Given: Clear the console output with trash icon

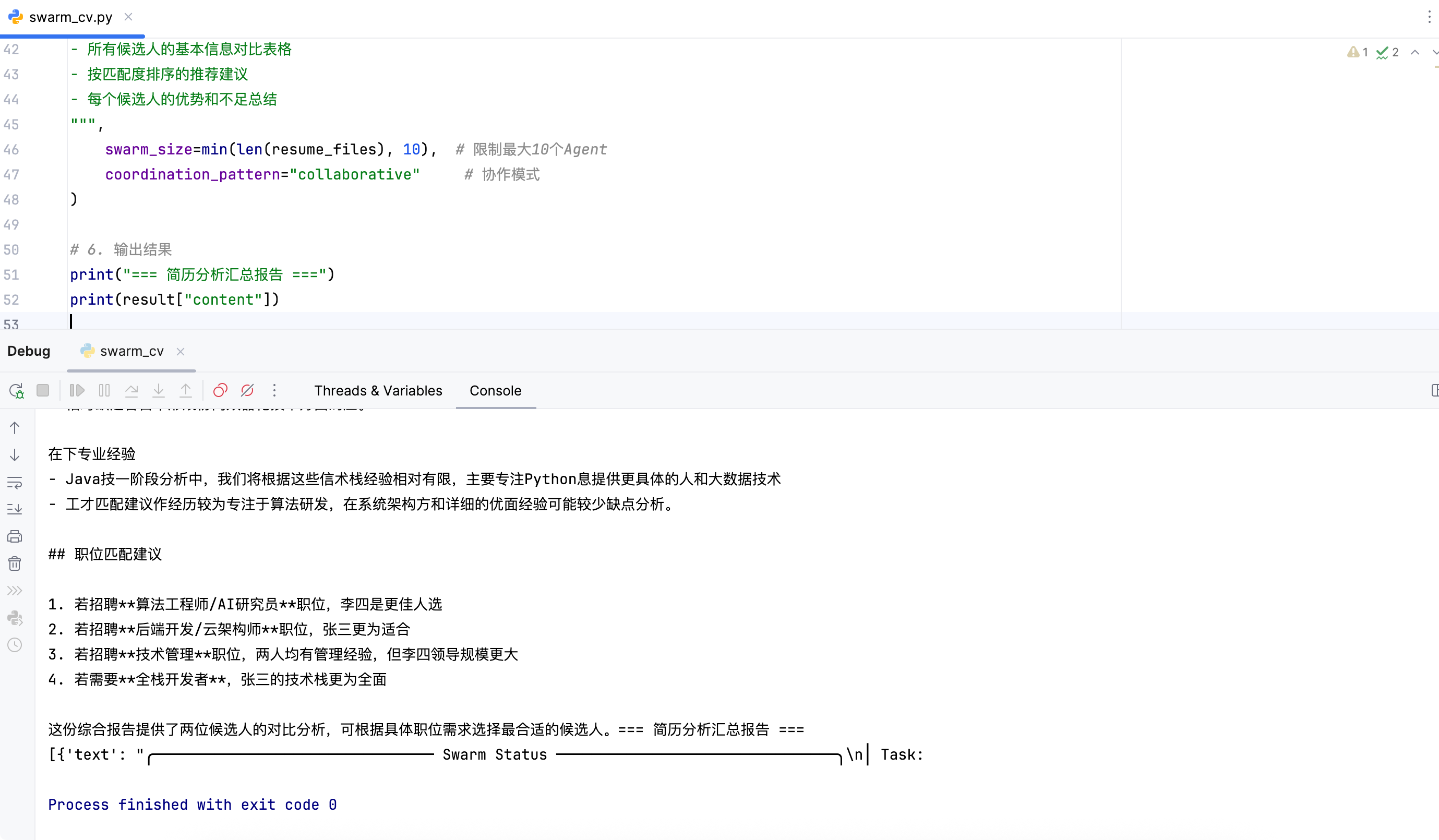Looking at the screenshot, I should (x=15, y=563).
